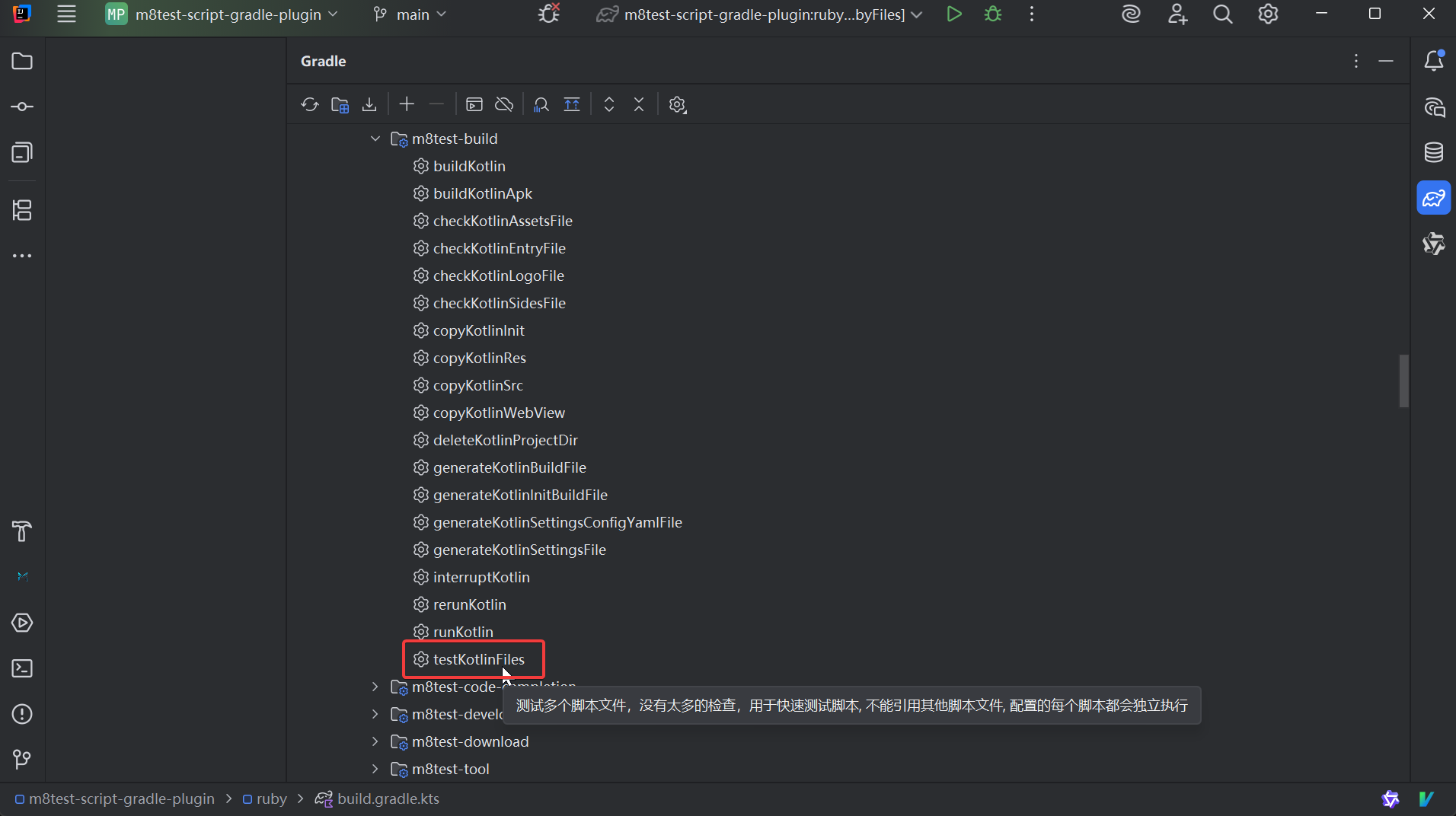Image resolution: width=1456 pixels, height=816 pixels.
Task: Collapse all nodes in the Gradle tree
Action: (639, 104)
